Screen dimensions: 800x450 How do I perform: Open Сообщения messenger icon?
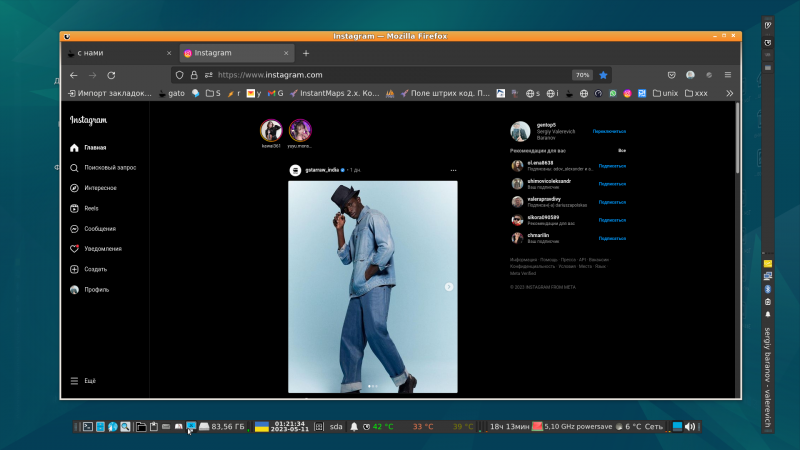[74, 228]
